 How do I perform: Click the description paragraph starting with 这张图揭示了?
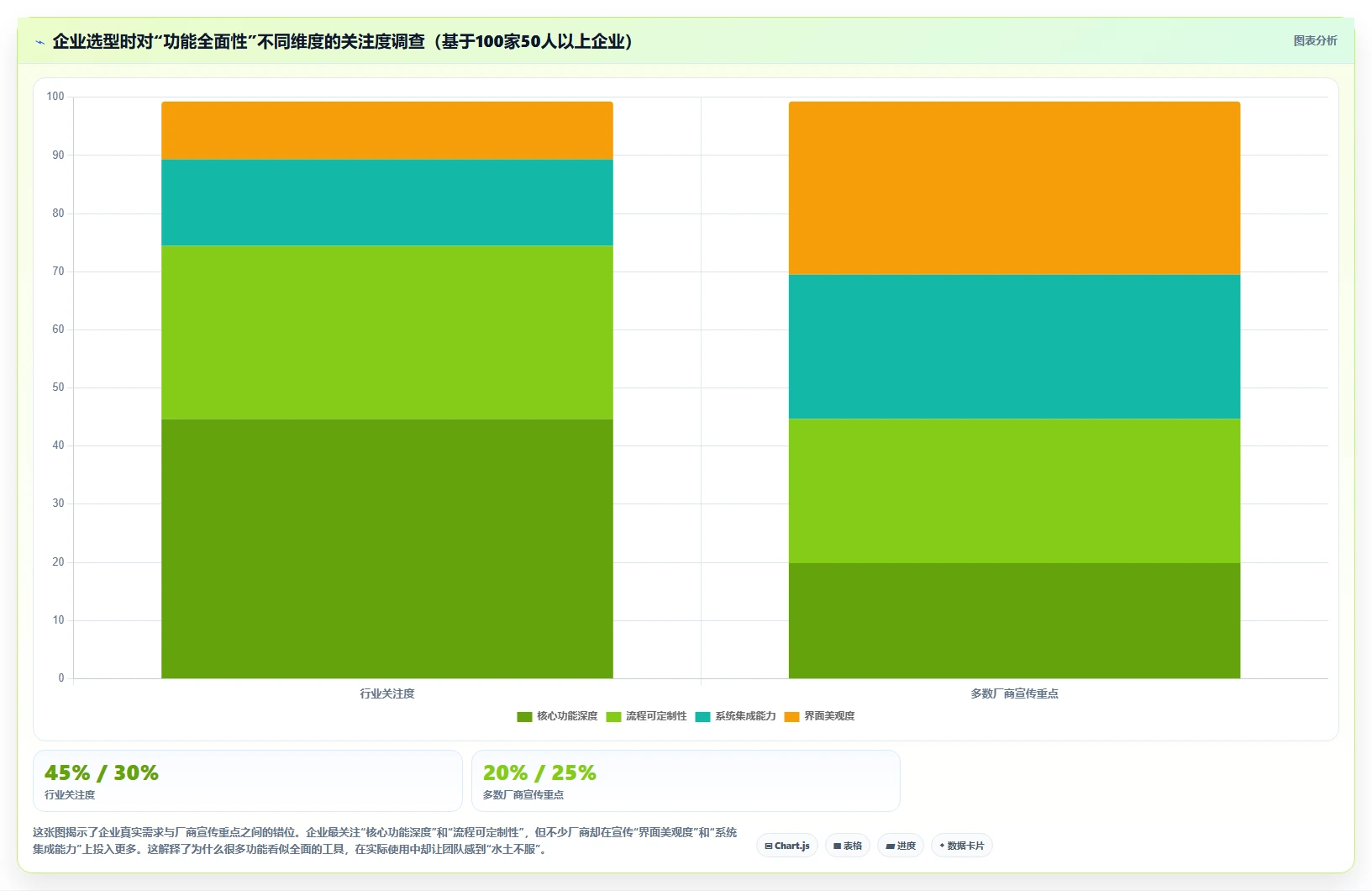tap(385, 841)
